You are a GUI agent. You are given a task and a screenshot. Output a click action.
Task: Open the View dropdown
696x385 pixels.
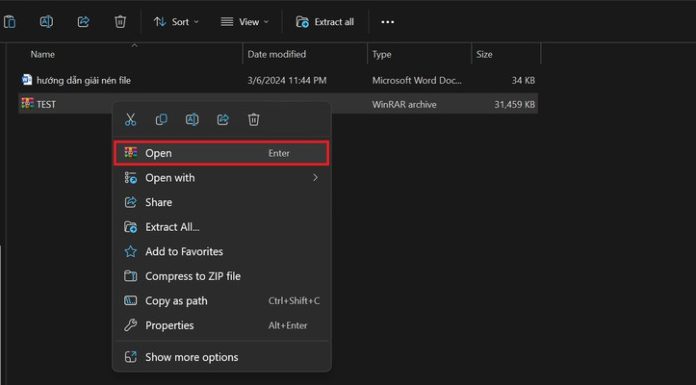coord(245,22)
